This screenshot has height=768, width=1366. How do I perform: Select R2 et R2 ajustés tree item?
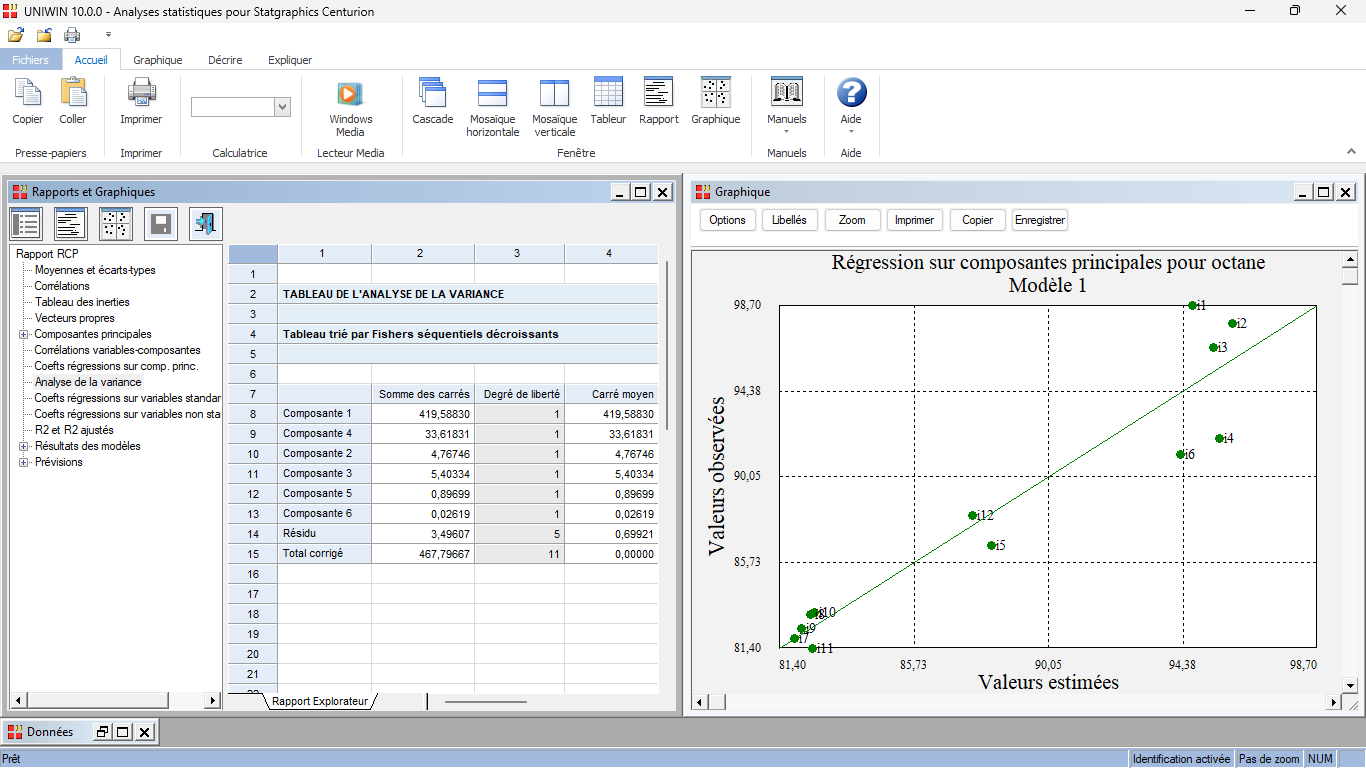pyautogui.click(x=74, y=430)
